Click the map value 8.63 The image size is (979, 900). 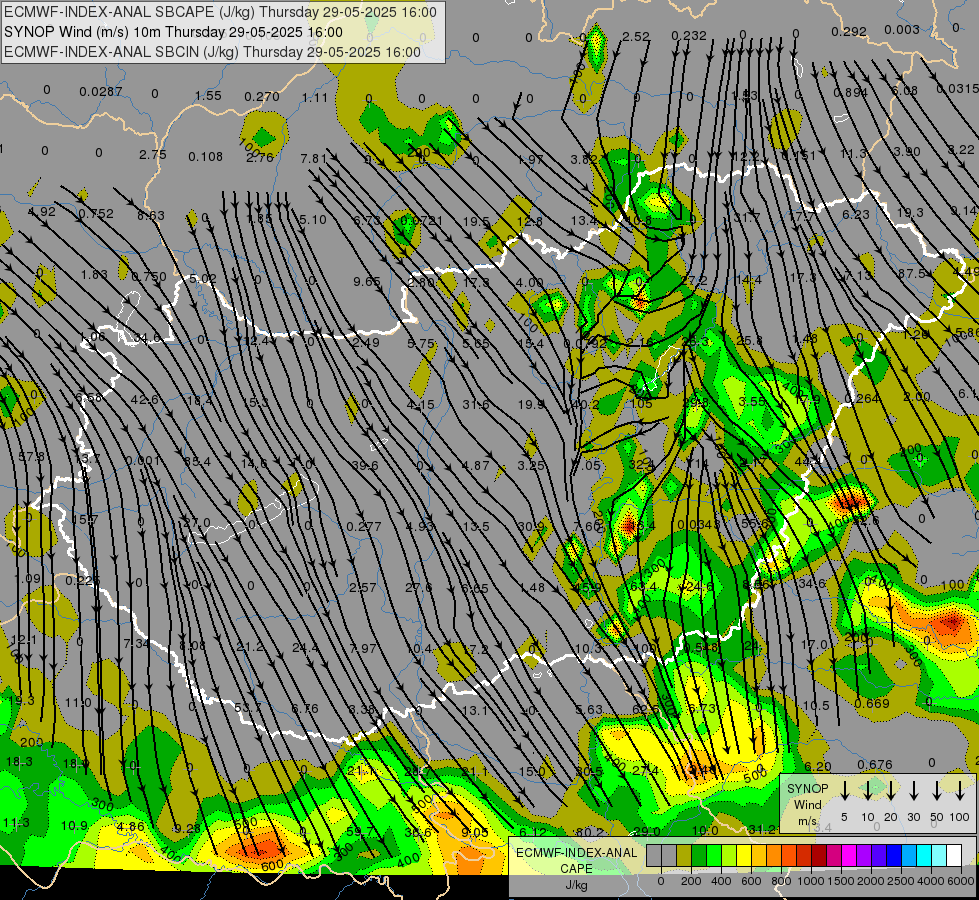(150, 215)
